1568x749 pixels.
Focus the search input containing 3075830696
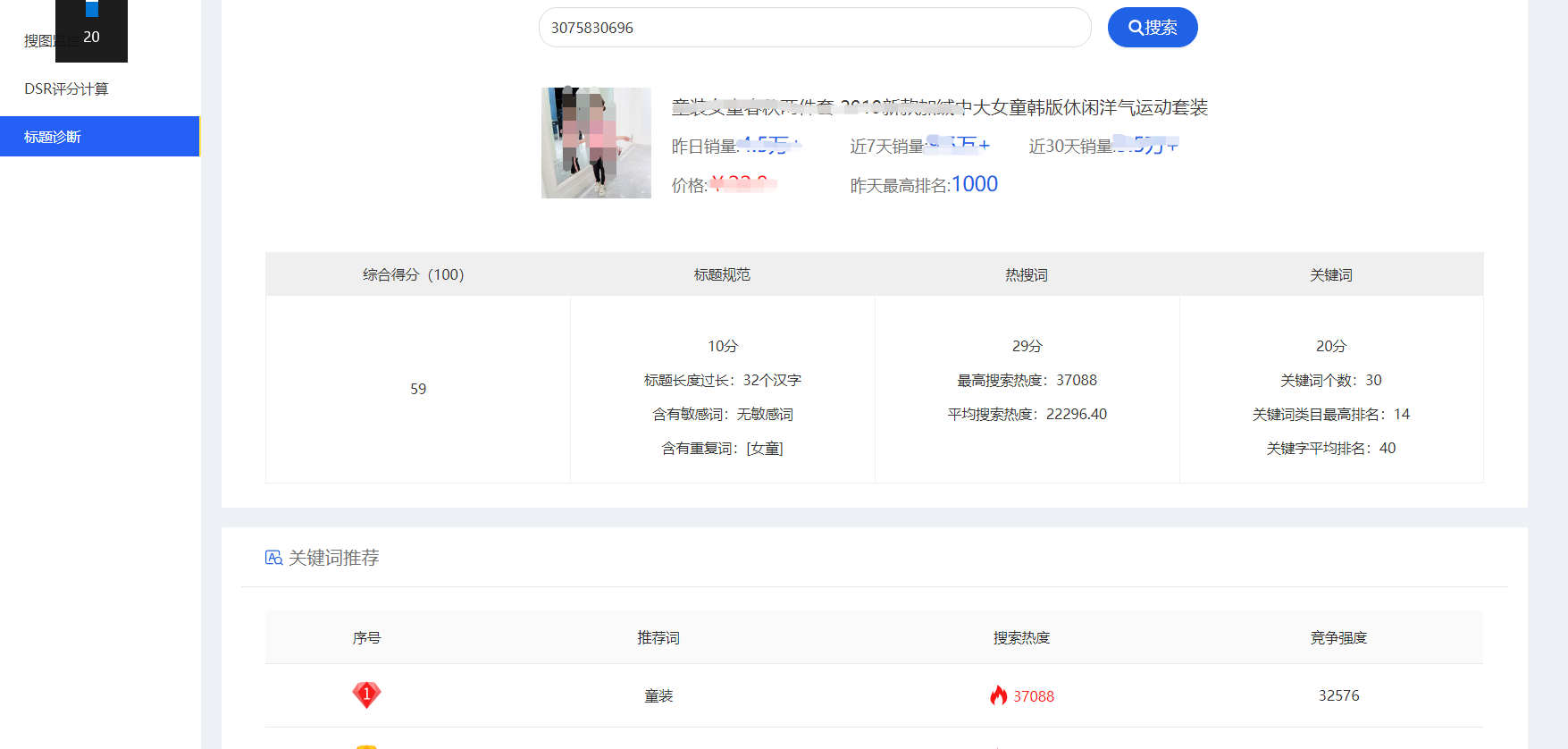coord(815,28)
